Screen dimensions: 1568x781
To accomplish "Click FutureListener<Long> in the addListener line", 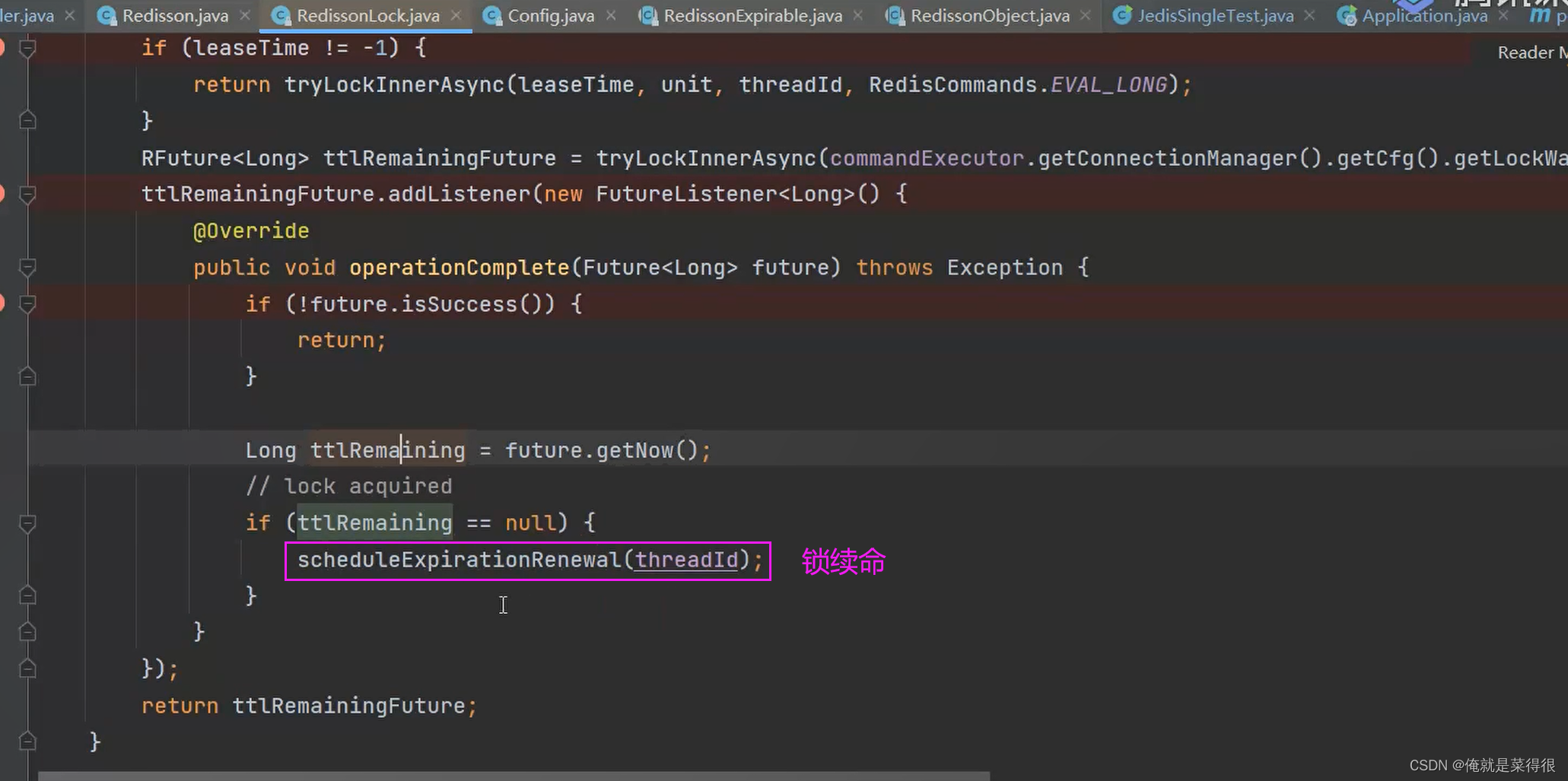I will [725, 194].
